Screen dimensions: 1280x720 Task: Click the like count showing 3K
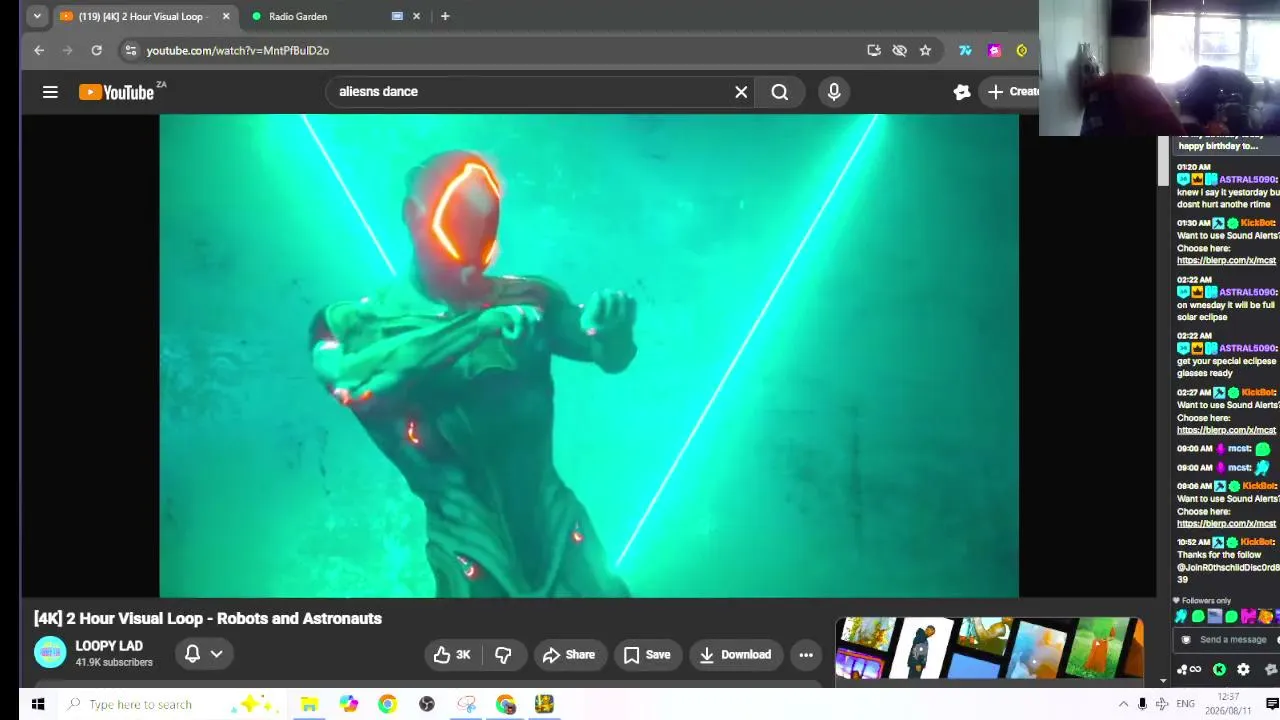(463, 655)
